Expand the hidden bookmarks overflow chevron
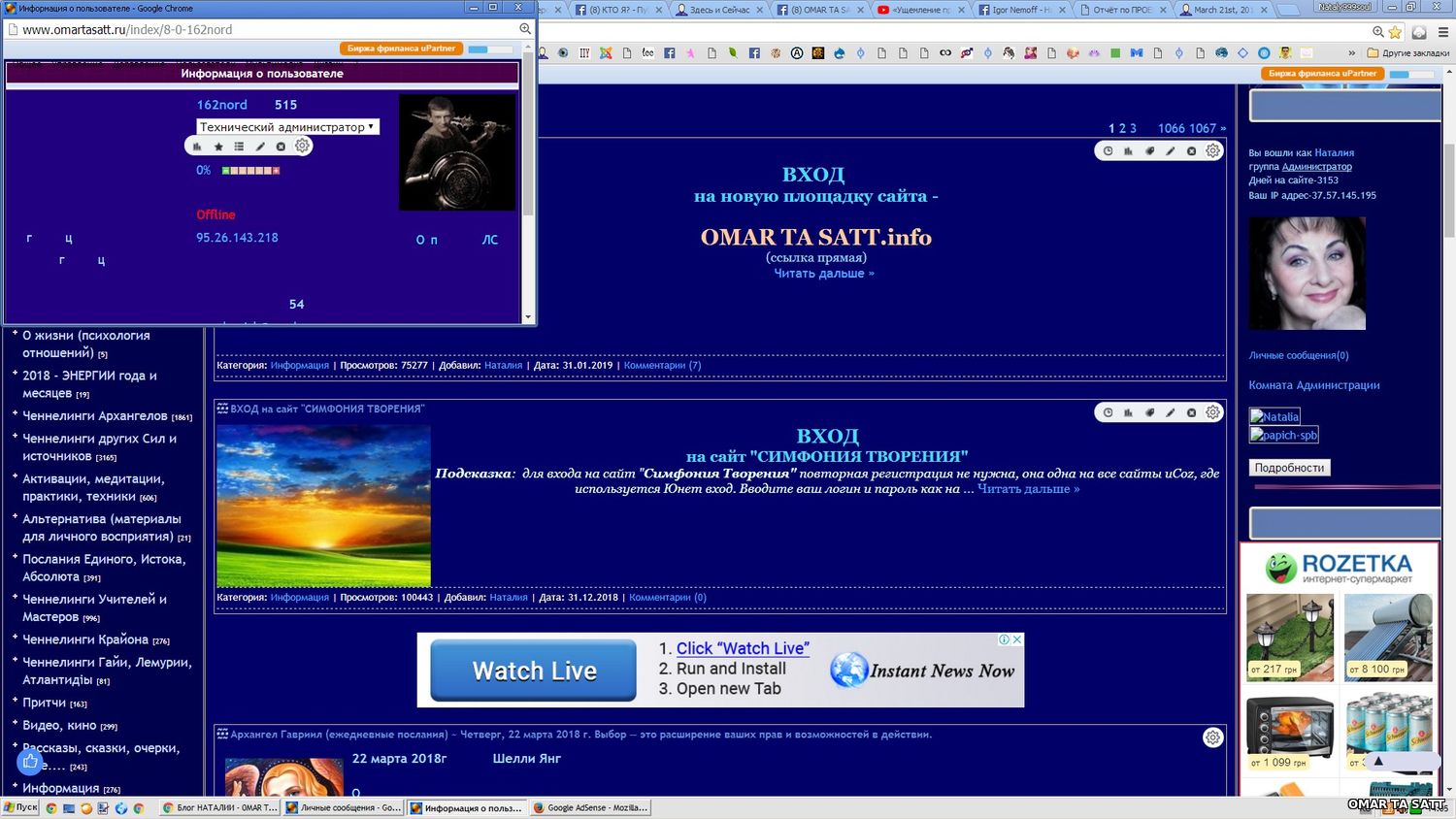 [x=1352, y=53]
